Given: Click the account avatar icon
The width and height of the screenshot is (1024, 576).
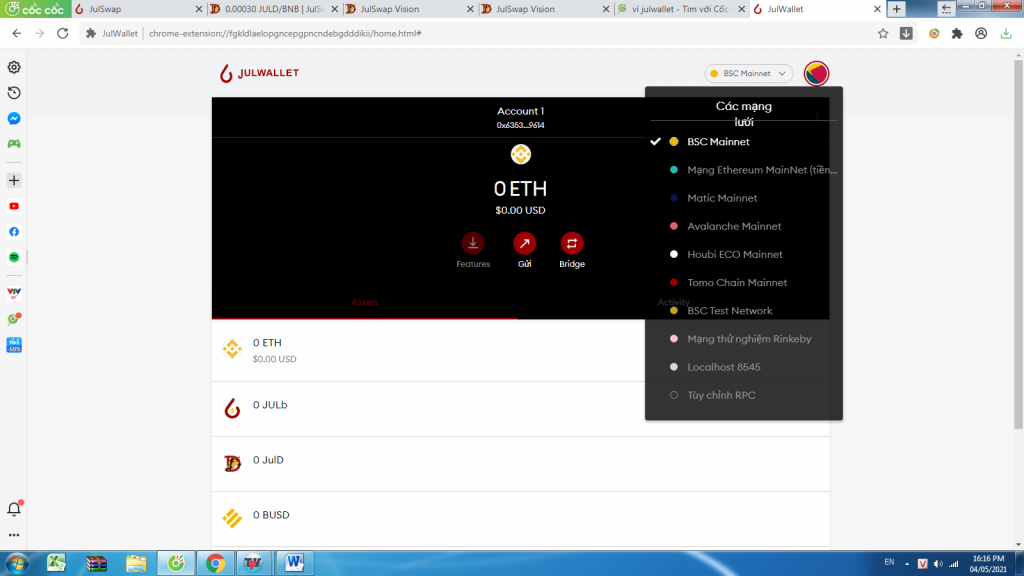Looking at the screenshot, I should pyautogui.click(x=816, y=73).
